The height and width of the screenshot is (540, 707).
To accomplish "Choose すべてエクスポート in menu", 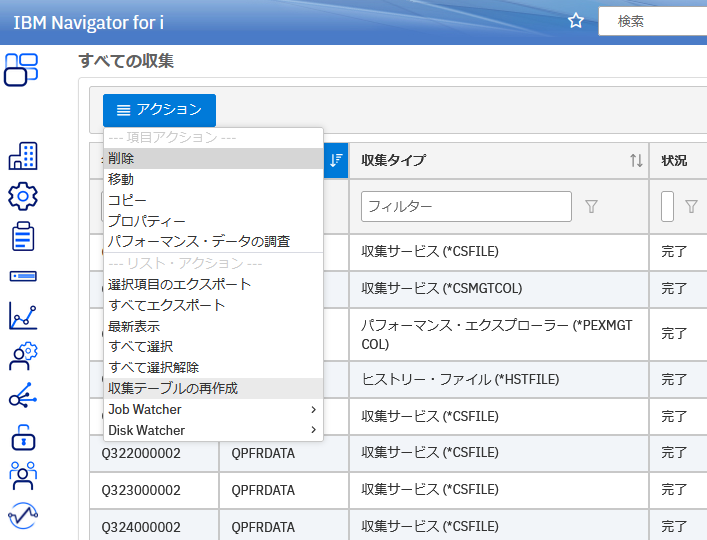I will (214, 305).
